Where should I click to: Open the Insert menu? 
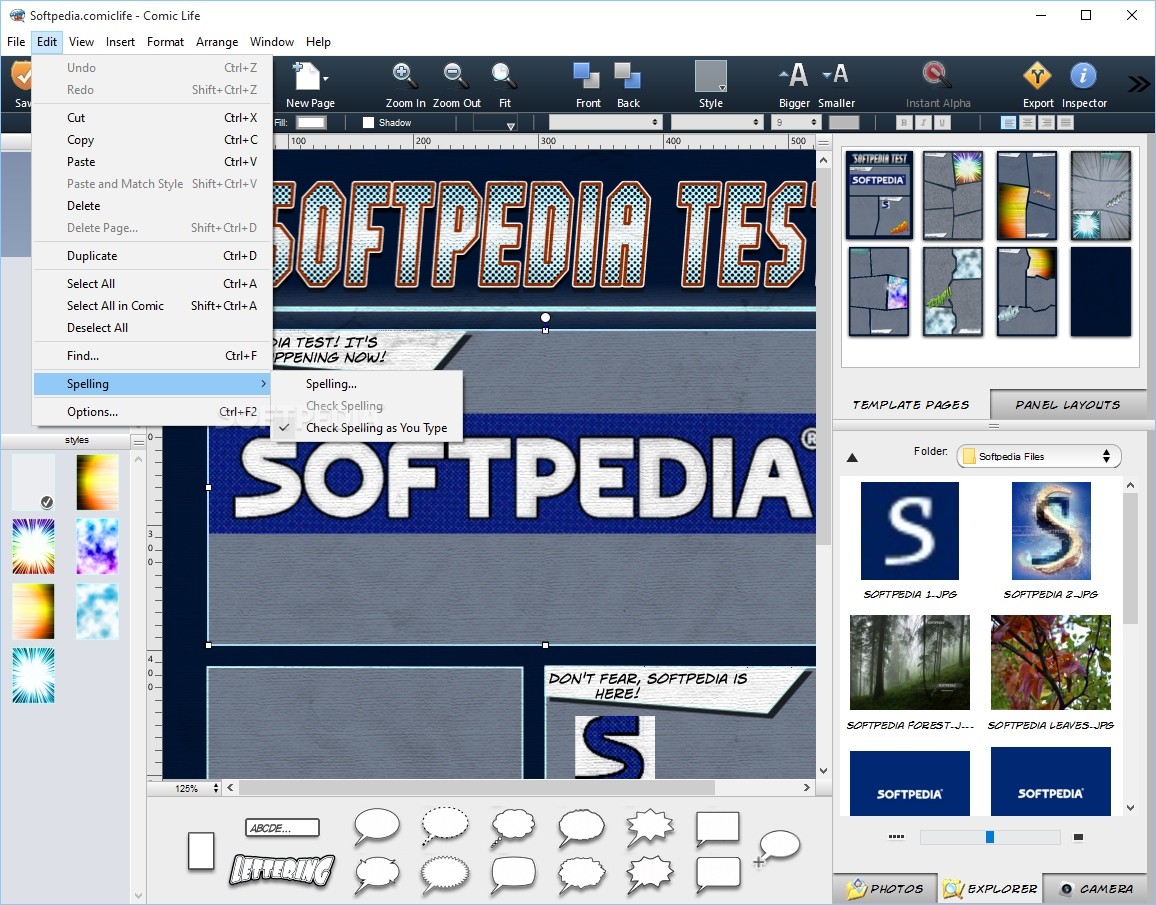pyautogui.click(x=120, y=42)
